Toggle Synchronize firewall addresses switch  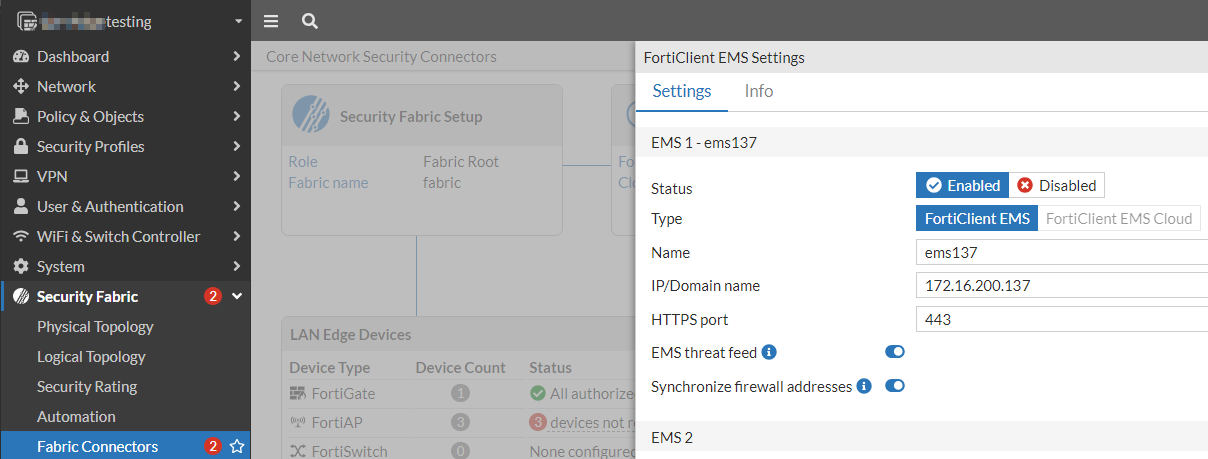coord(894,386)
